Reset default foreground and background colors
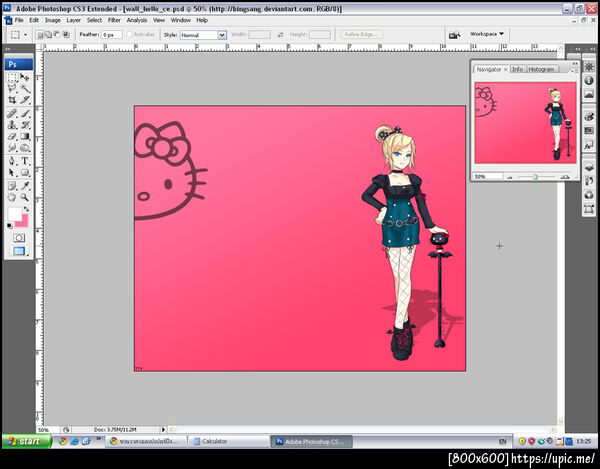Image resolution: width=600 pixels, height=469 pixels. coord(10,226)
